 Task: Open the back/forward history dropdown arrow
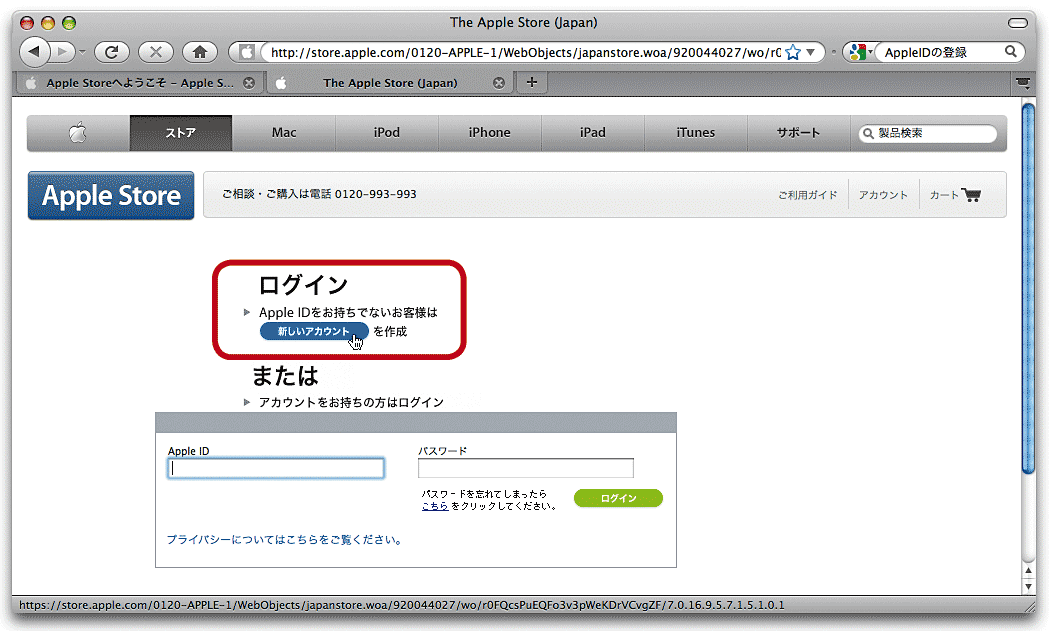(x=82, y=52)
